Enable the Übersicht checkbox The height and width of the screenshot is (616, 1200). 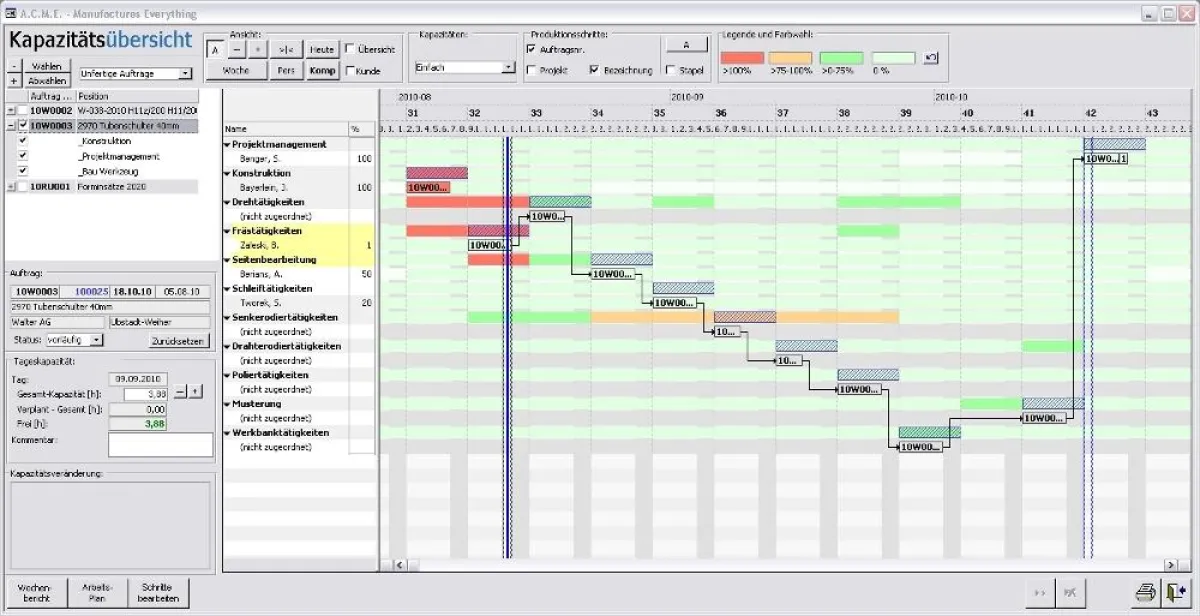350,49
